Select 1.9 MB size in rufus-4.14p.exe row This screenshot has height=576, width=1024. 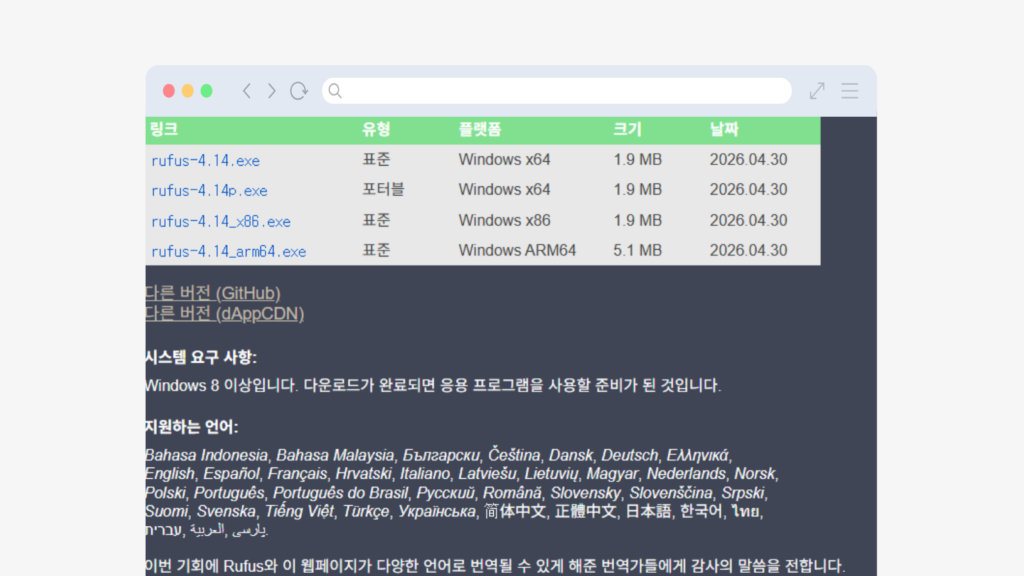pos(637,189)
